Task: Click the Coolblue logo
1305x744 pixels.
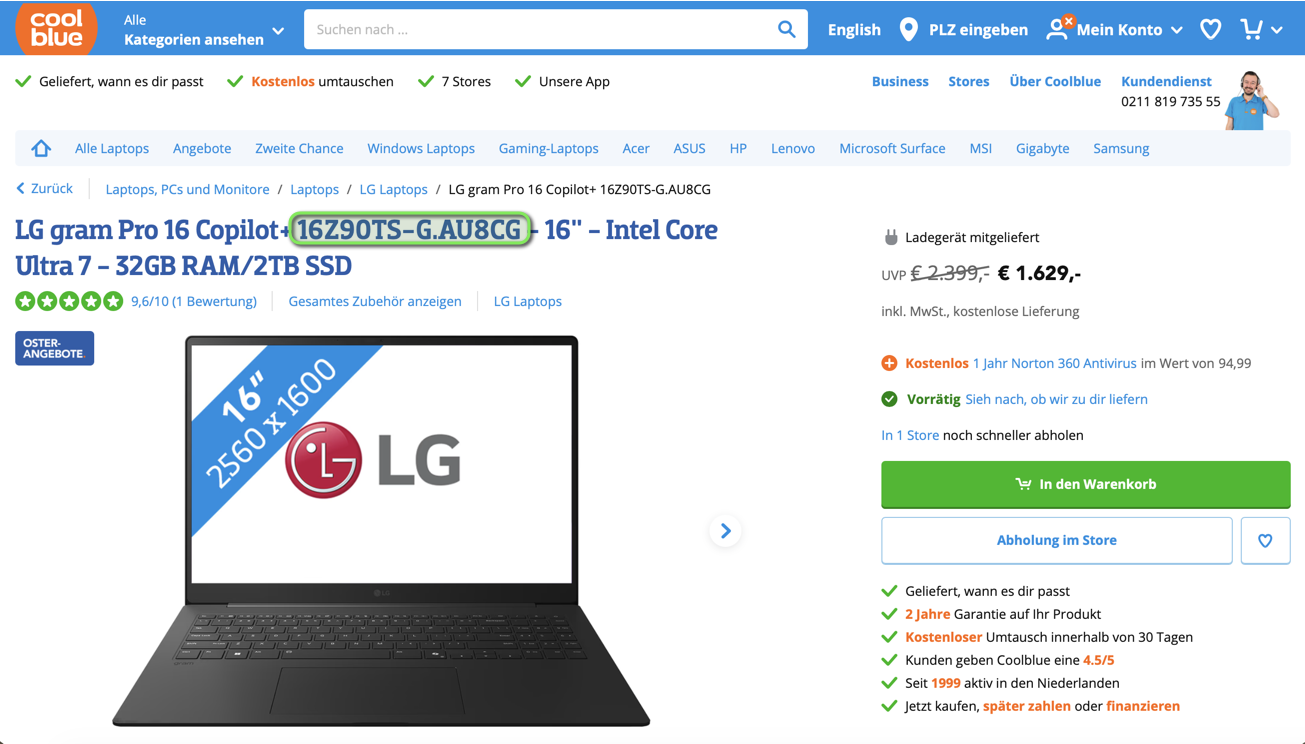Action: [56, 27]
